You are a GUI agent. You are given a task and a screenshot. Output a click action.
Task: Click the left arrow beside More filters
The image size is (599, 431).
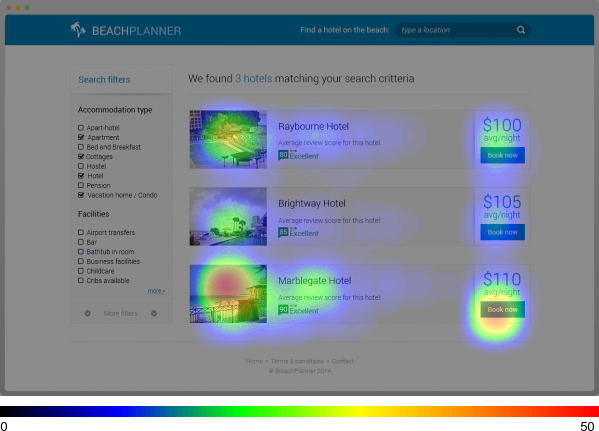[87, 313]
